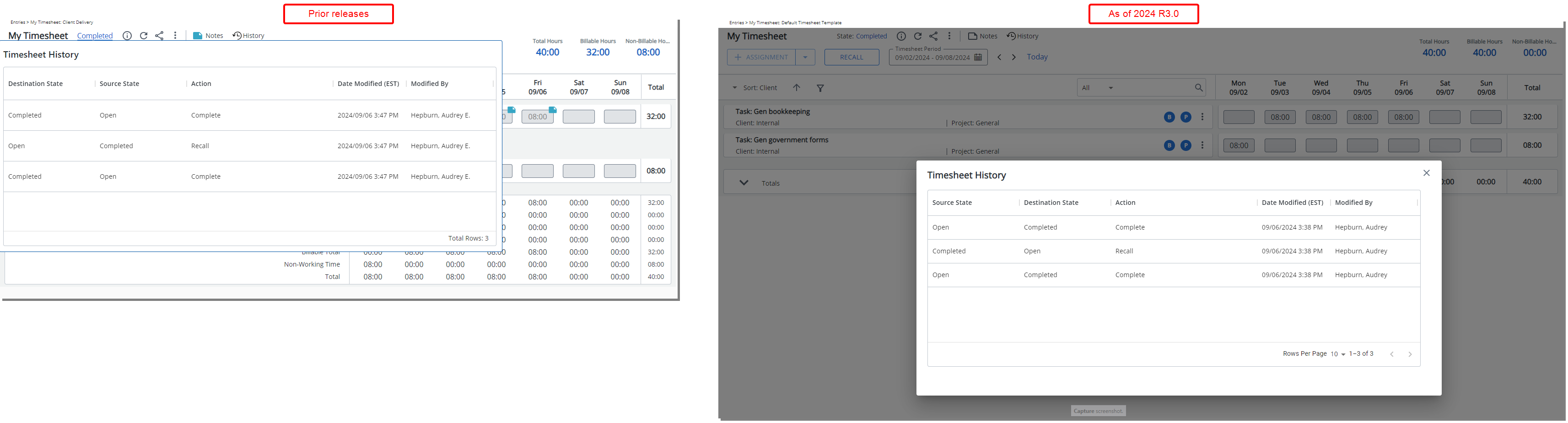Click the filter funnel icon beside Sort: Client
Viewport: 1568px width, 423px height.
tap(820, 88)
